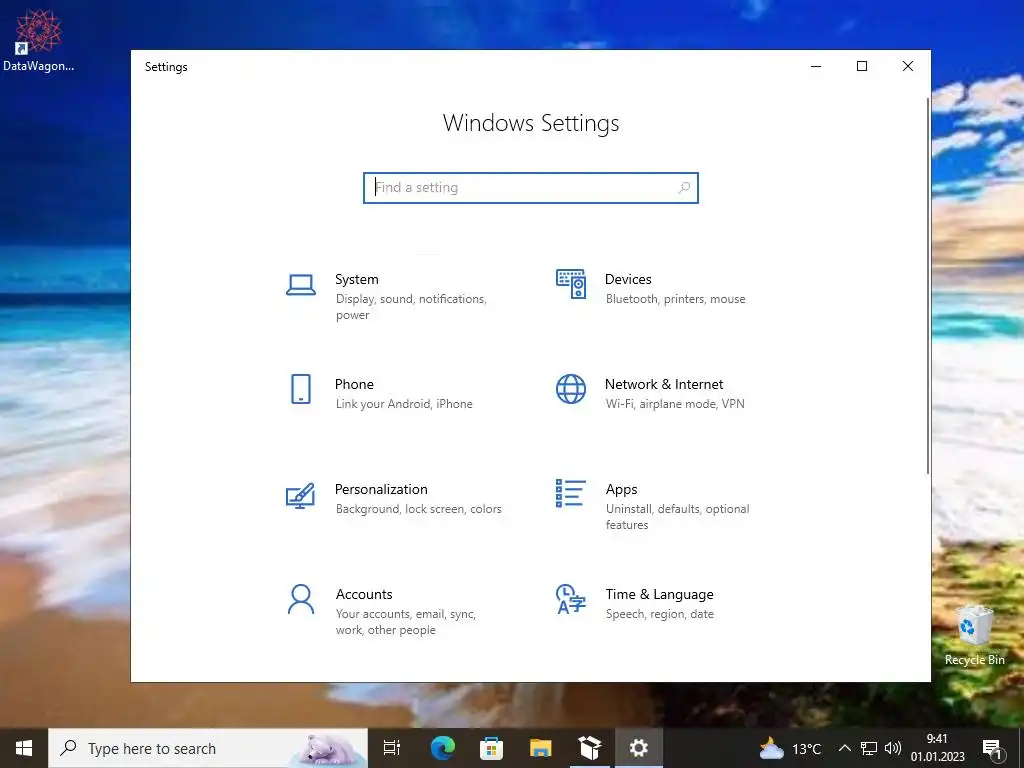Image resolution: width=1024 pixels, height=768 pixels.
Task: Open the Time & Language icon
Action: [x=571, y=599]
